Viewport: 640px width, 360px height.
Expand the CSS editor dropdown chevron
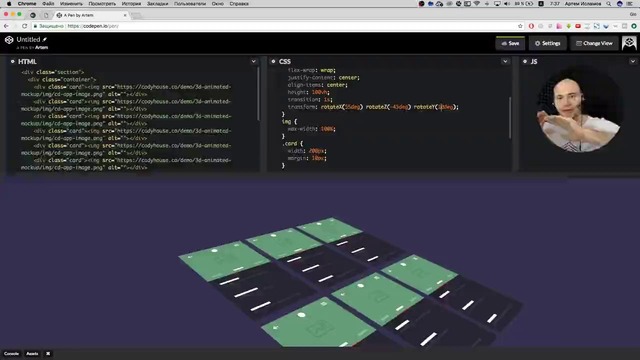[x=505, y=62]
